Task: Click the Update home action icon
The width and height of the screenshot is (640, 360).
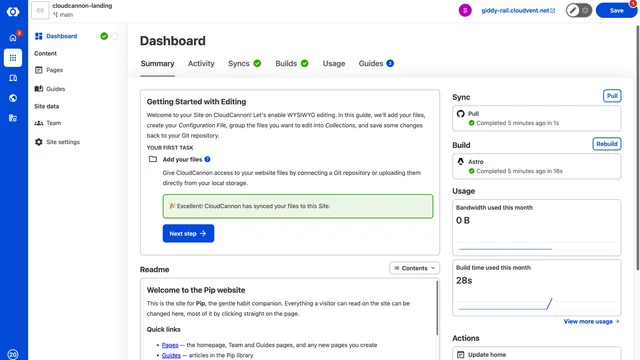Action: point(460,355)
